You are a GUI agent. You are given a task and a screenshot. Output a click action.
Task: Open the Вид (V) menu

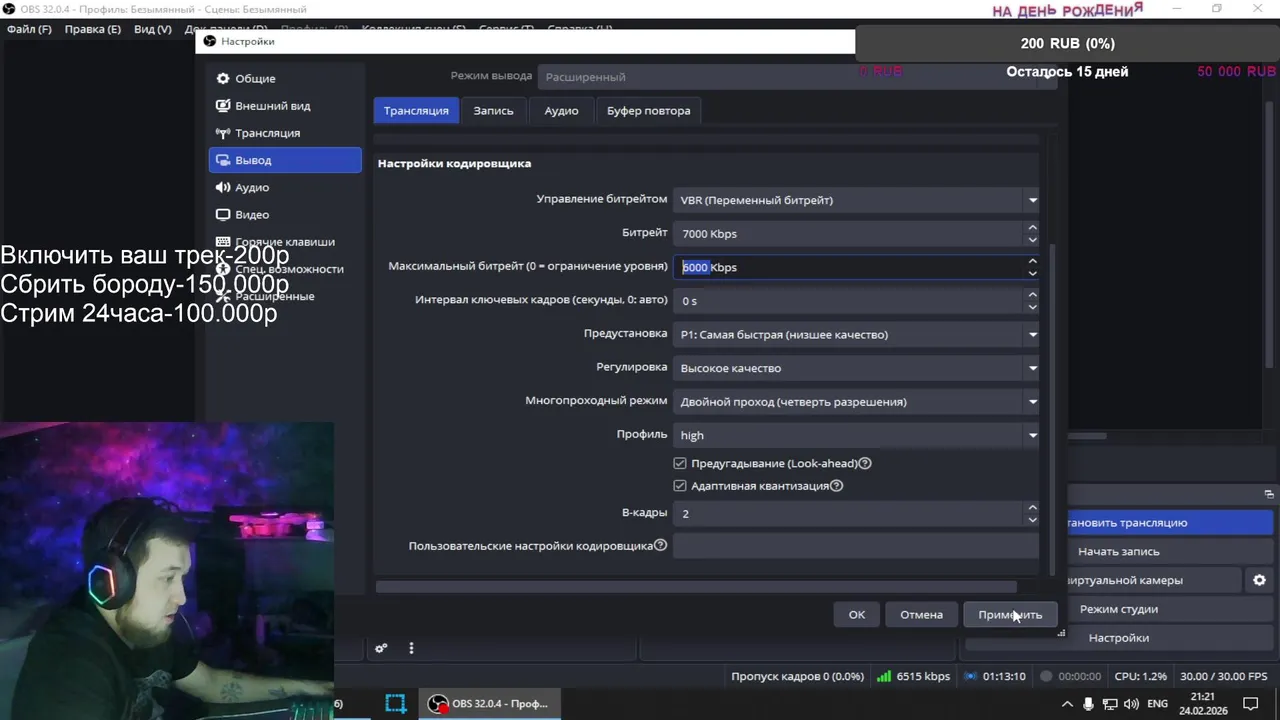(x=152, y=29)
